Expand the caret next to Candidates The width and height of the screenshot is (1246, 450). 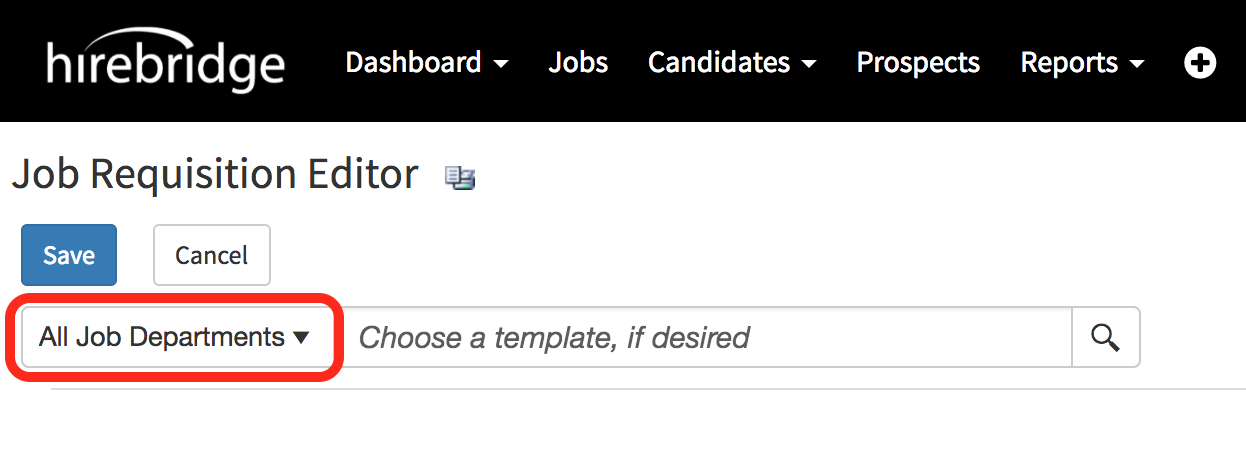click(808, 65)
